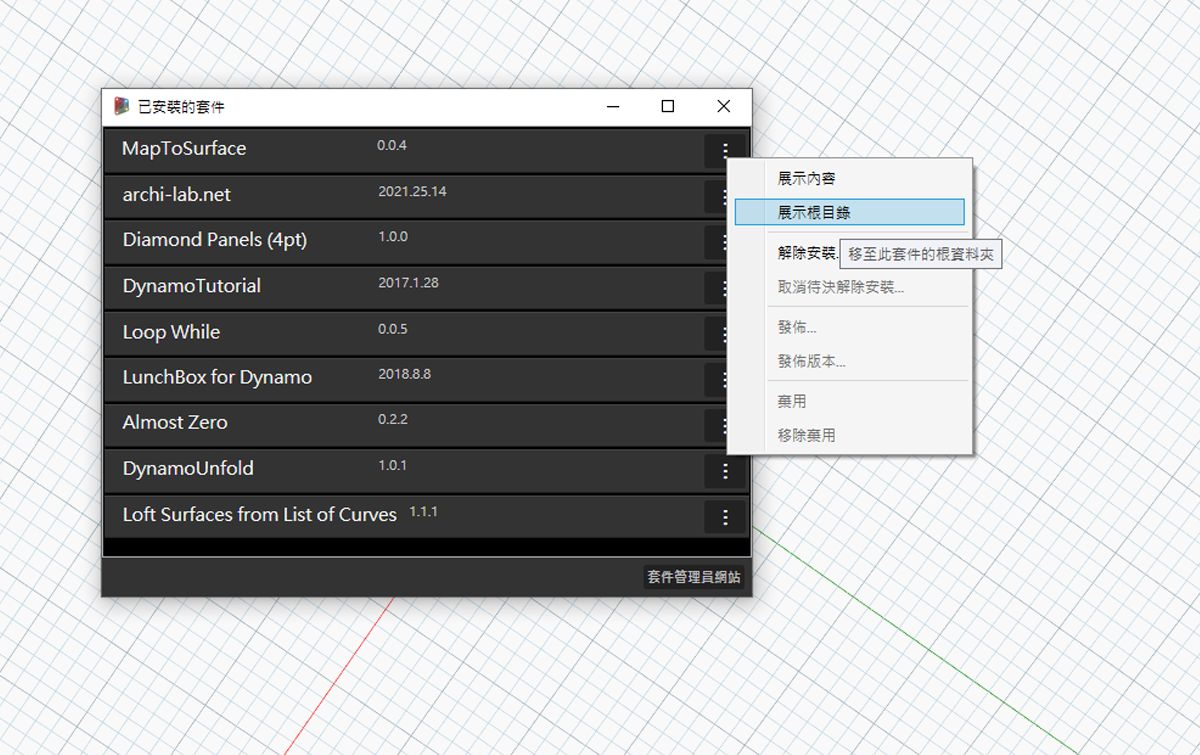Select the Loft Surfaces from List of Curves name

[260, 515]
